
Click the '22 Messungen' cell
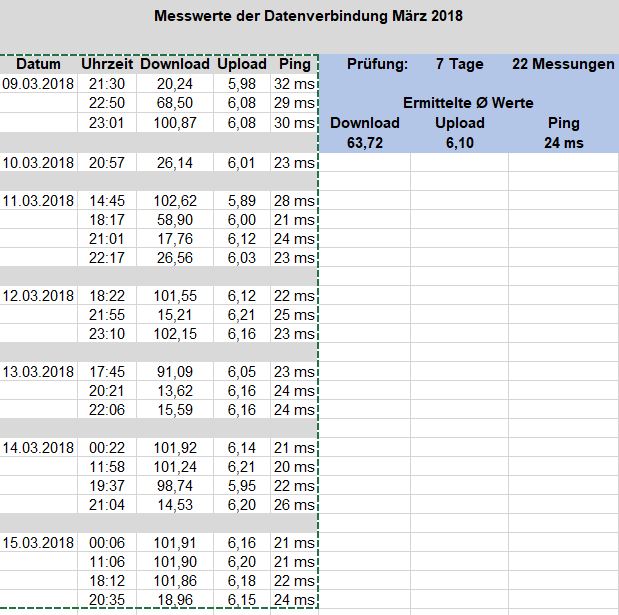(563, 64)
